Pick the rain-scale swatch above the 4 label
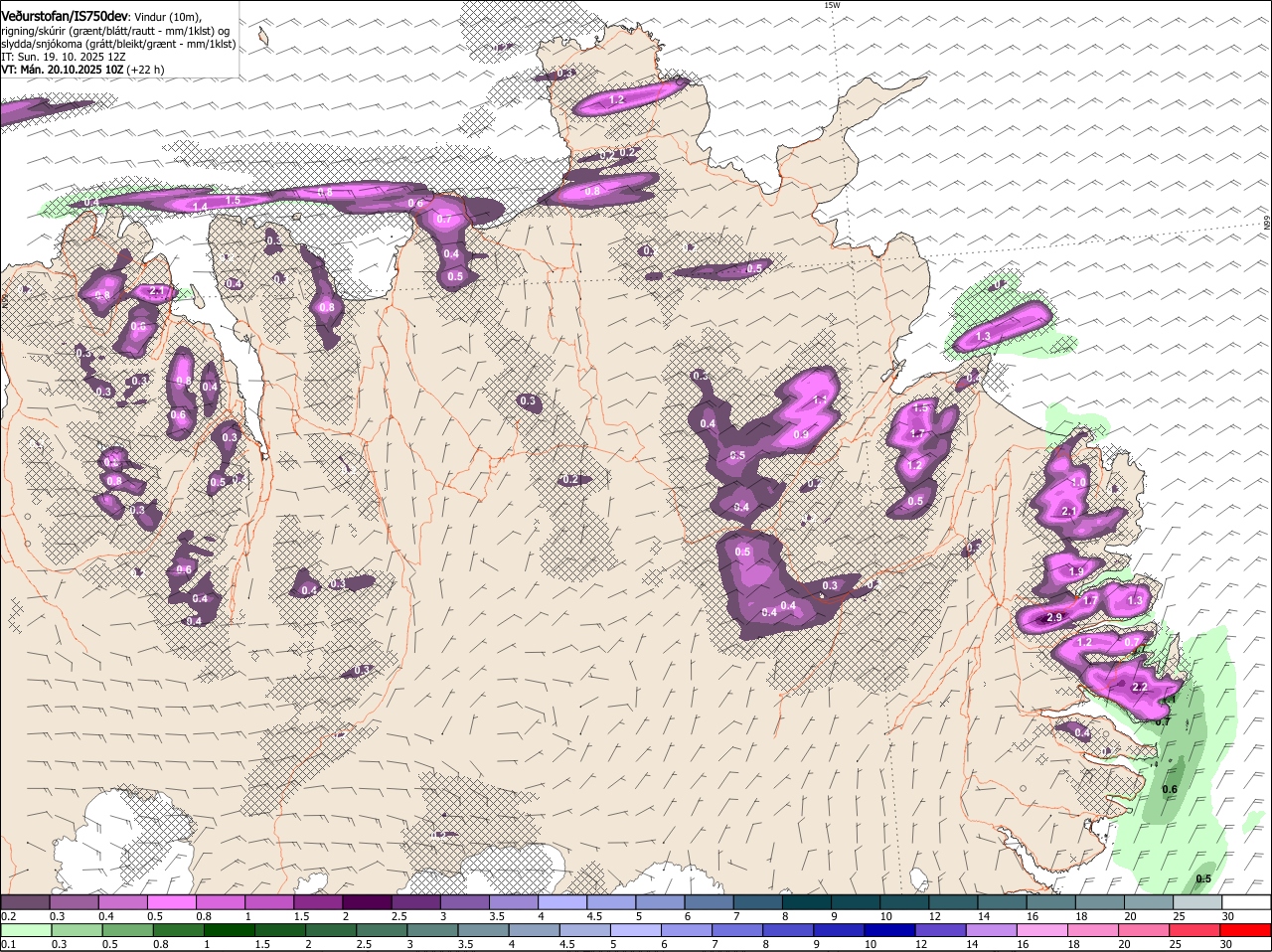1272x952 pixels. 534,930
